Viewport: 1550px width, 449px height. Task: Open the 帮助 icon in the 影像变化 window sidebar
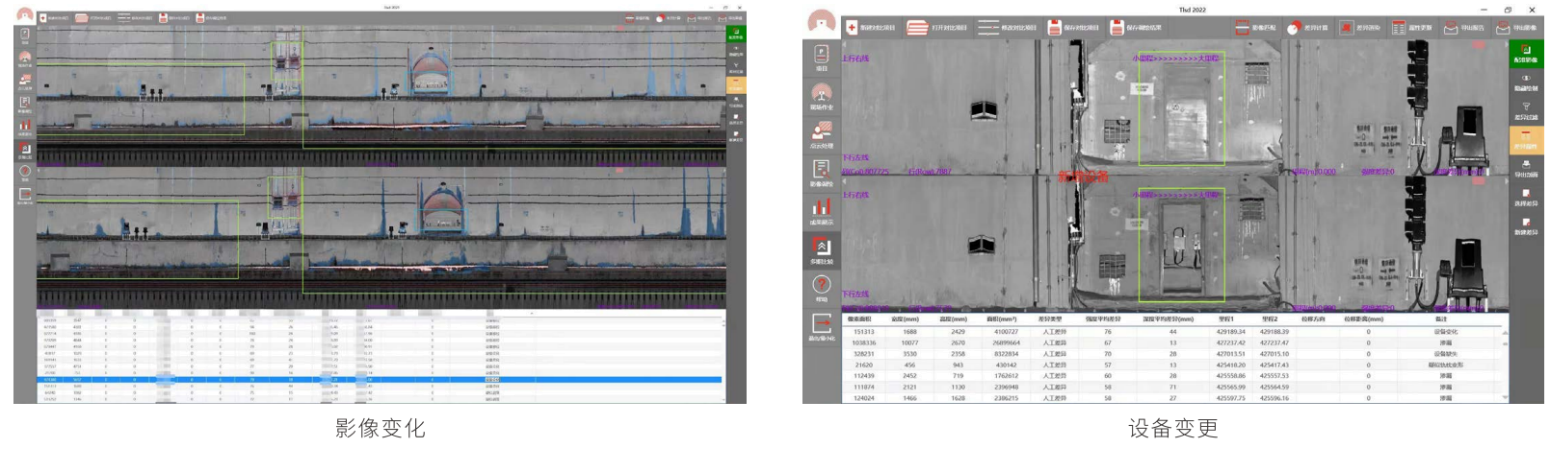click(24, 173)
